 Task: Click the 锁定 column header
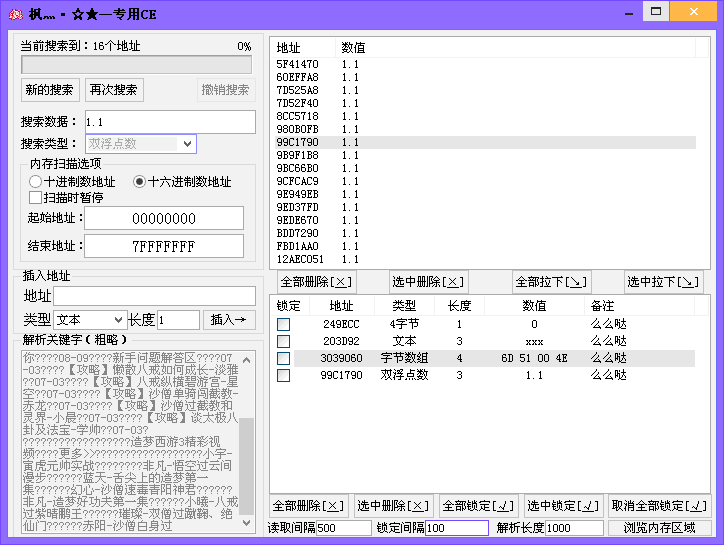[x=289, y=306]
